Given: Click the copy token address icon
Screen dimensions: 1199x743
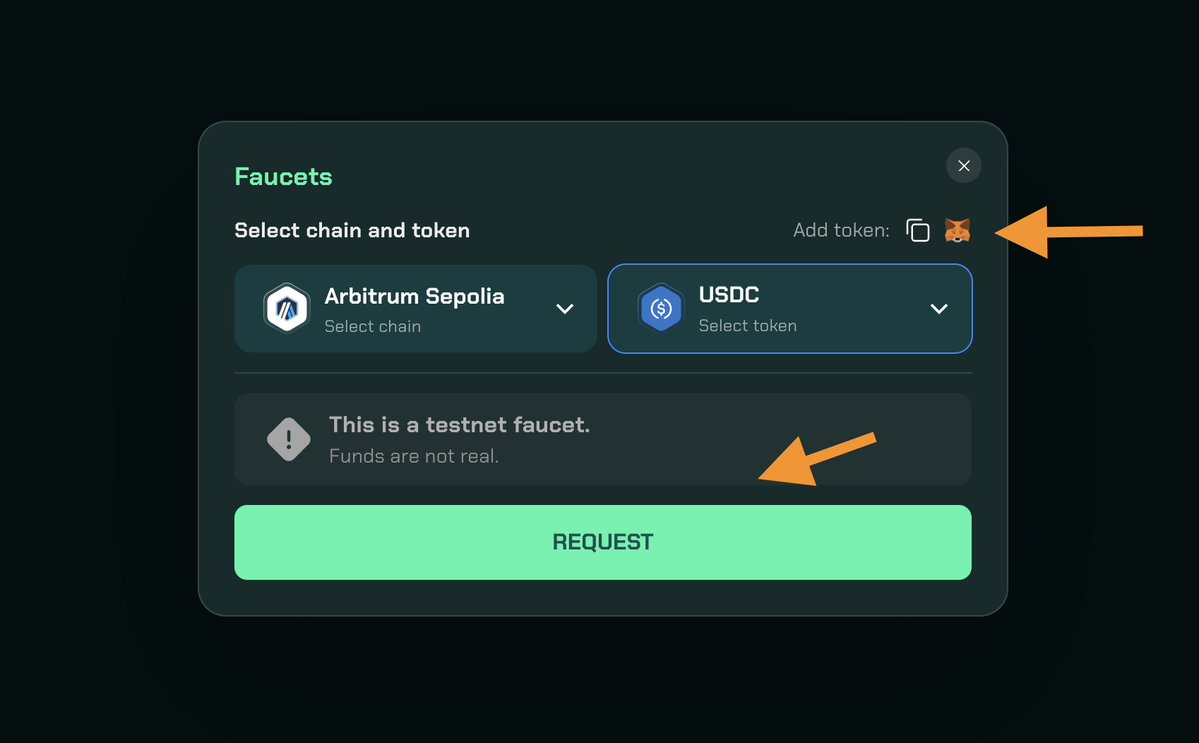Looking at the screenshot, I should (x=918, y=231).
